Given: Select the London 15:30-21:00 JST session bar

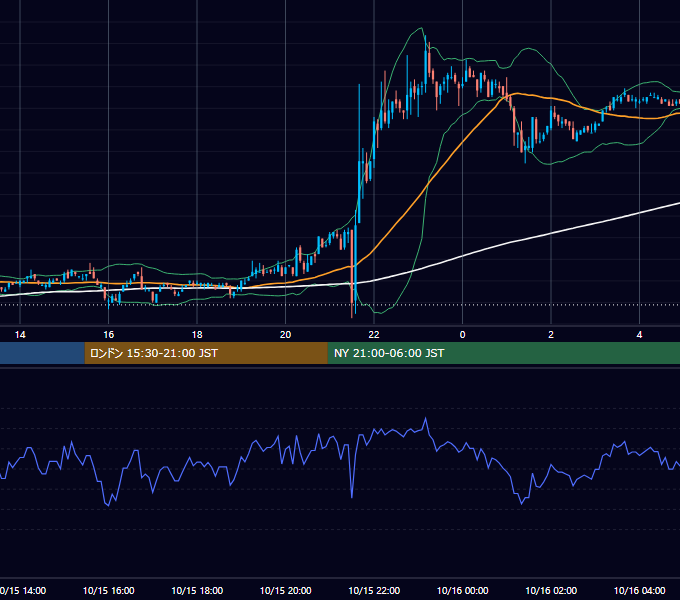Looking at the screenshot, I should tap(206, 353).
